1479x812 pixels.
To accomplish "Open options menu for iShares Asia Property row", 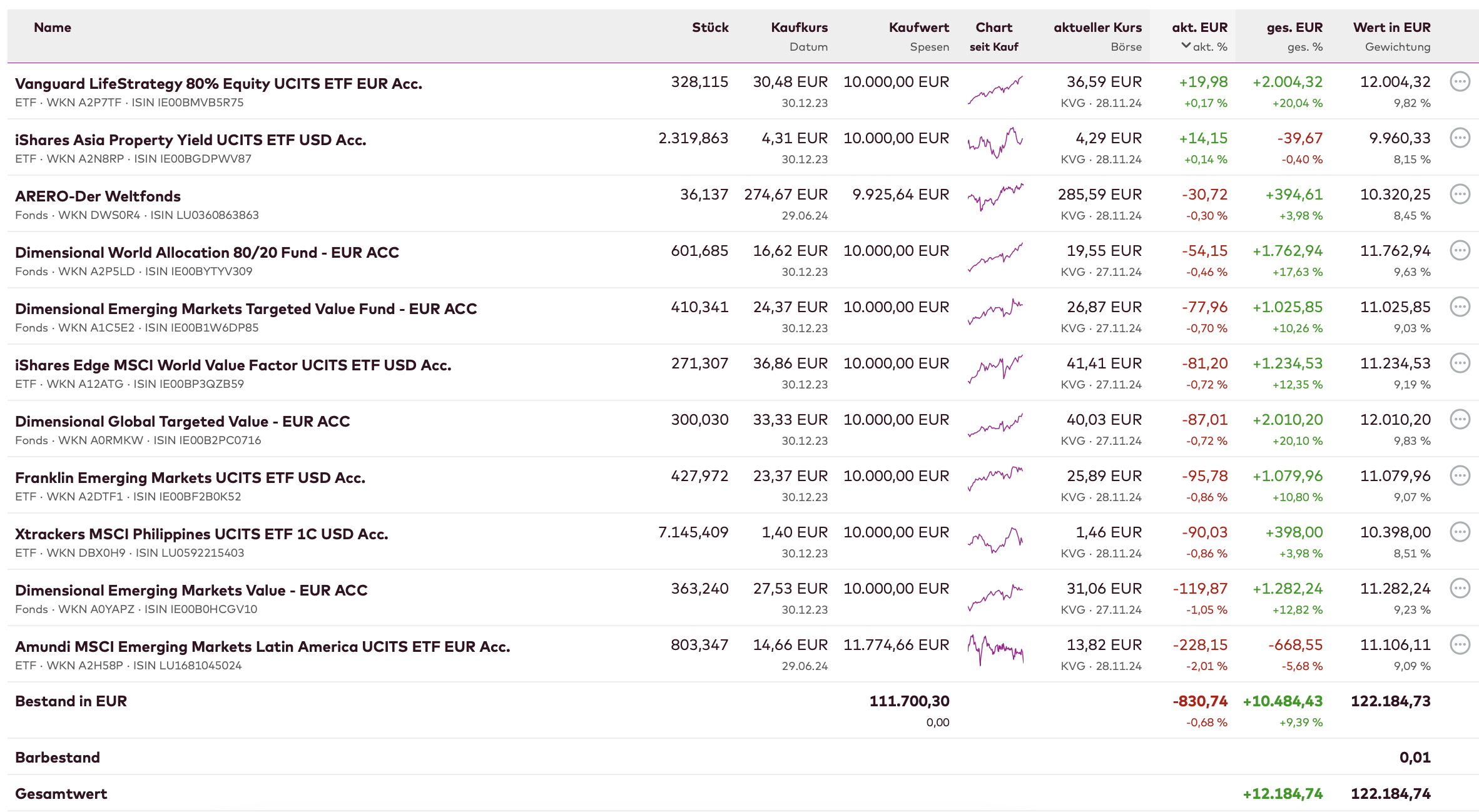I will pos(1460,138).
